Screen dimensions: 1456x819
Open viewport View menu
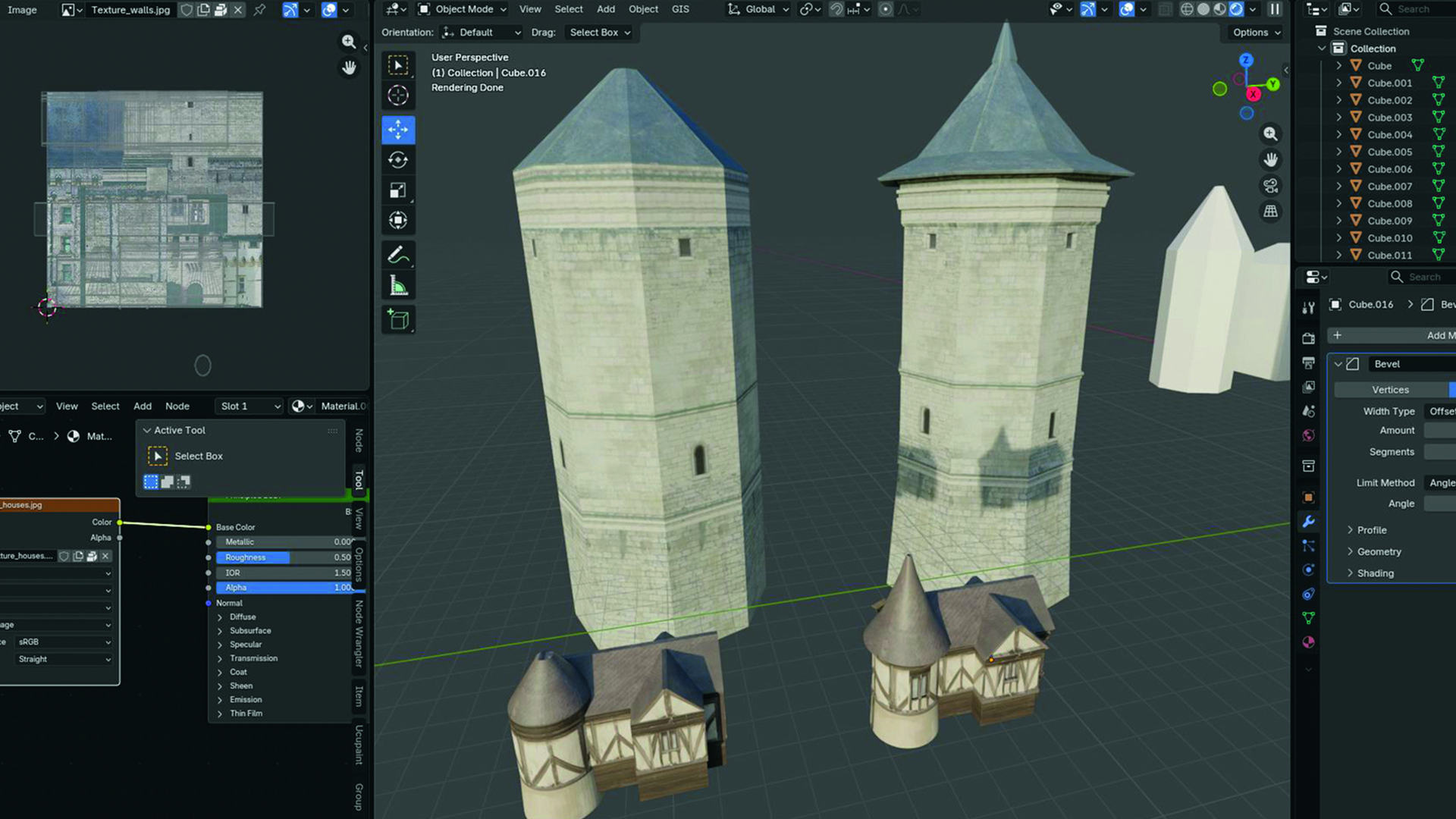tap(530, 9)
